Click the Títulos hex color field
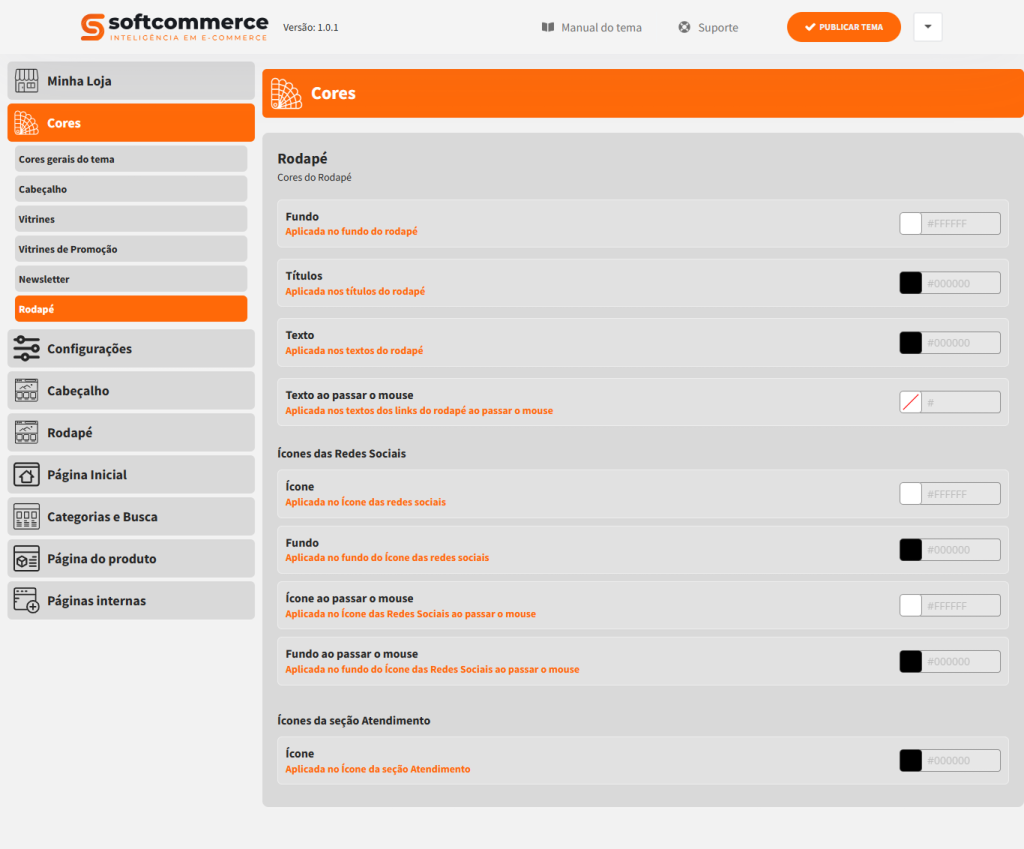Image resolution: width=1024 pixels, height=849 pixels. (961, 283)
